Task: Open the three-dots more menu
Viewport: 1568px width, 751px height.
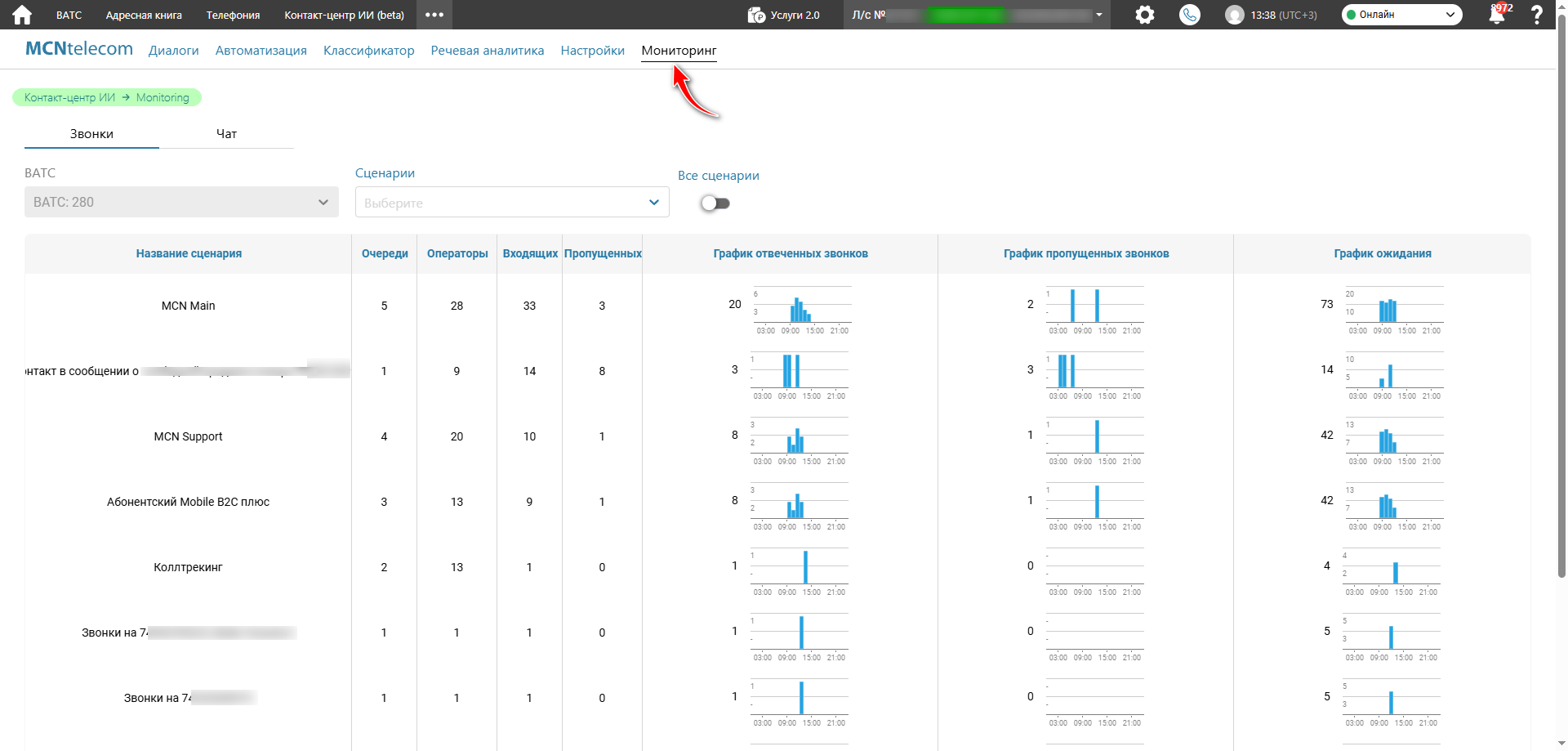Action: coord(434,15)
